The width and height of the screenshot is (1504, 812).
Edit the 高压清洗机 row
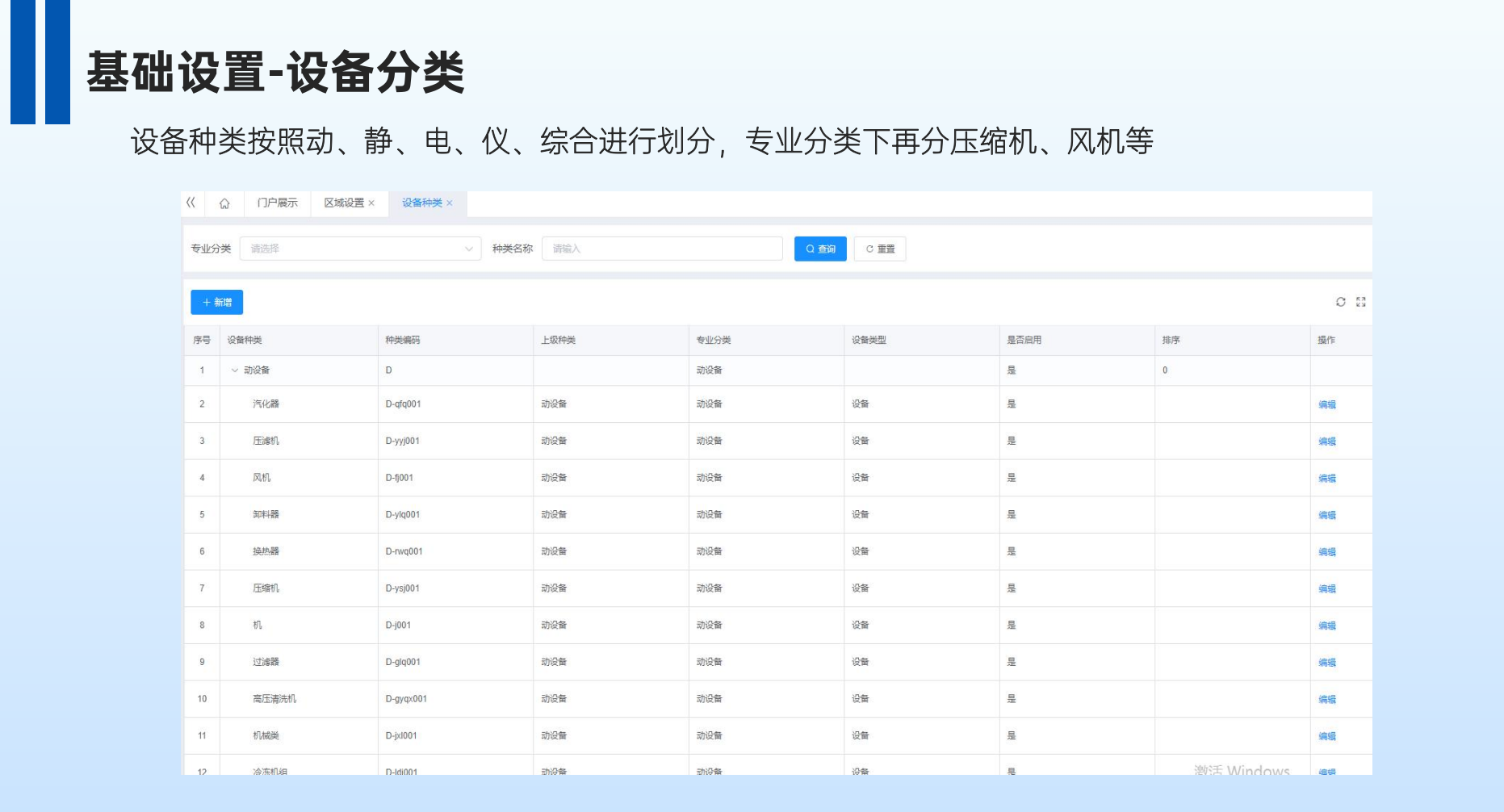[1327, 700]
